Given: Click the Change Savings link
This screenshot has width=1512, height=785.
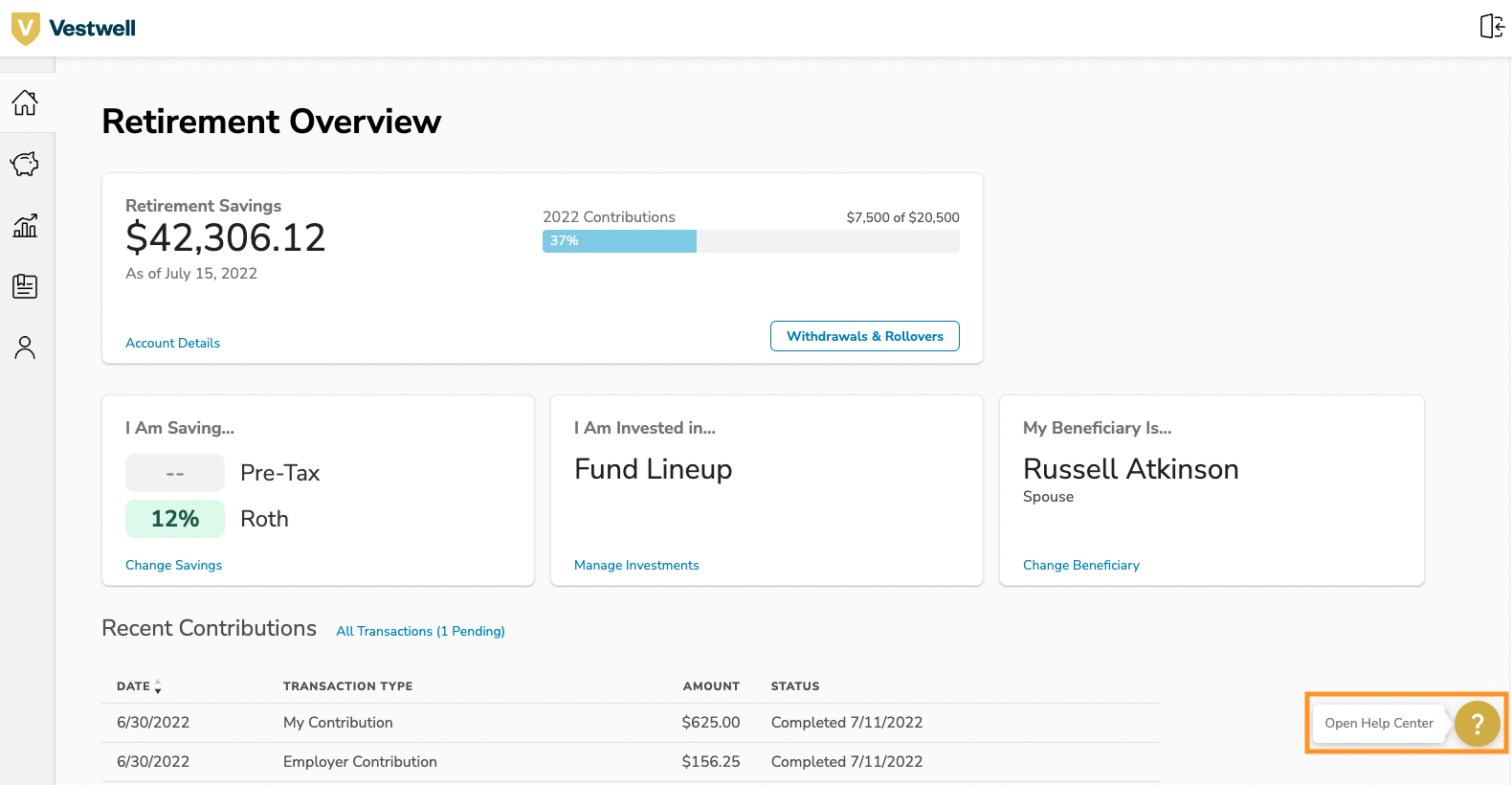Looking at the screenshot, I should tap(173, 565).
